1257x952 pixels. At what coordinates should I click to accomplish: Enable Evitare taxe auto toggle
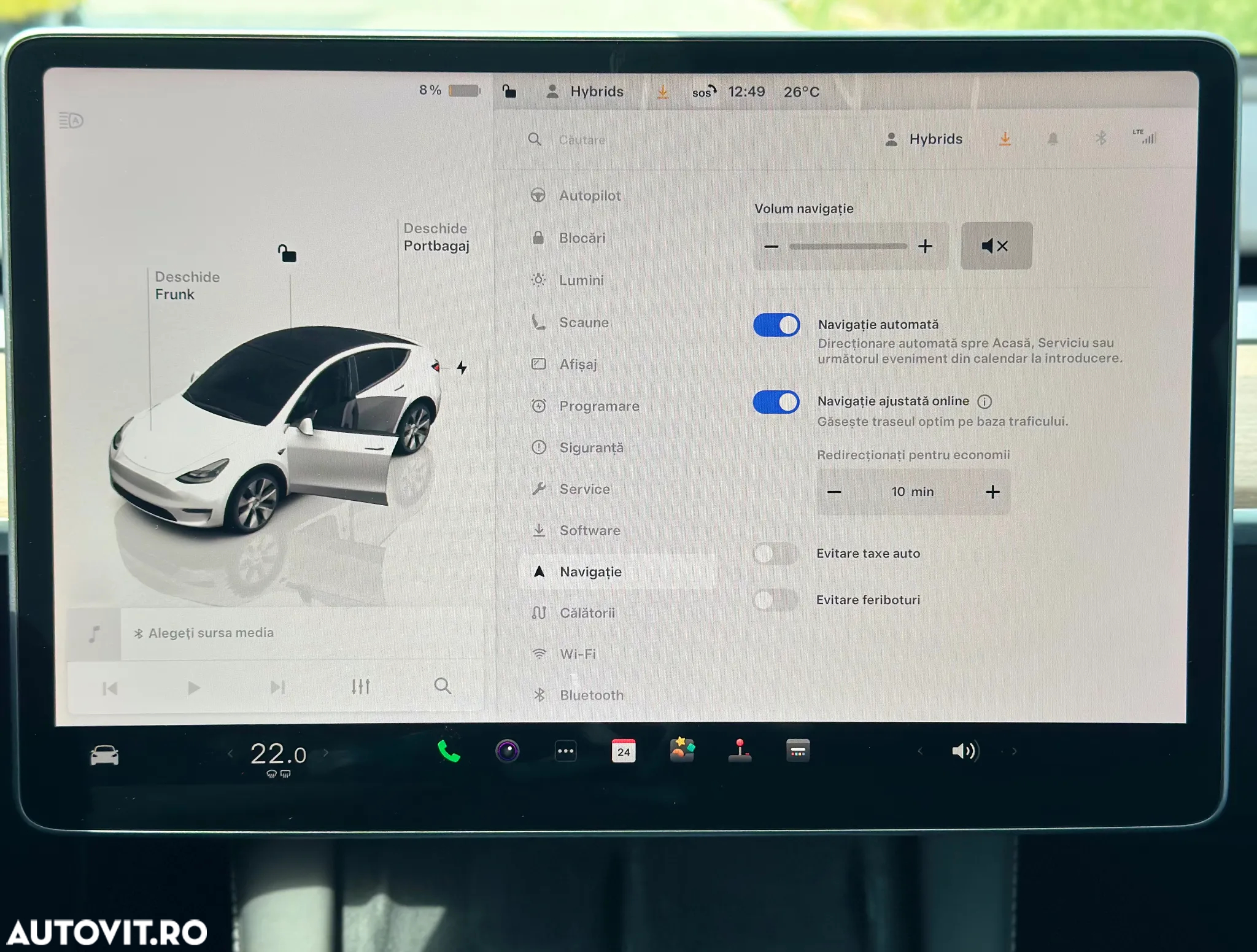pyautogui.click(x=775, y=554)
